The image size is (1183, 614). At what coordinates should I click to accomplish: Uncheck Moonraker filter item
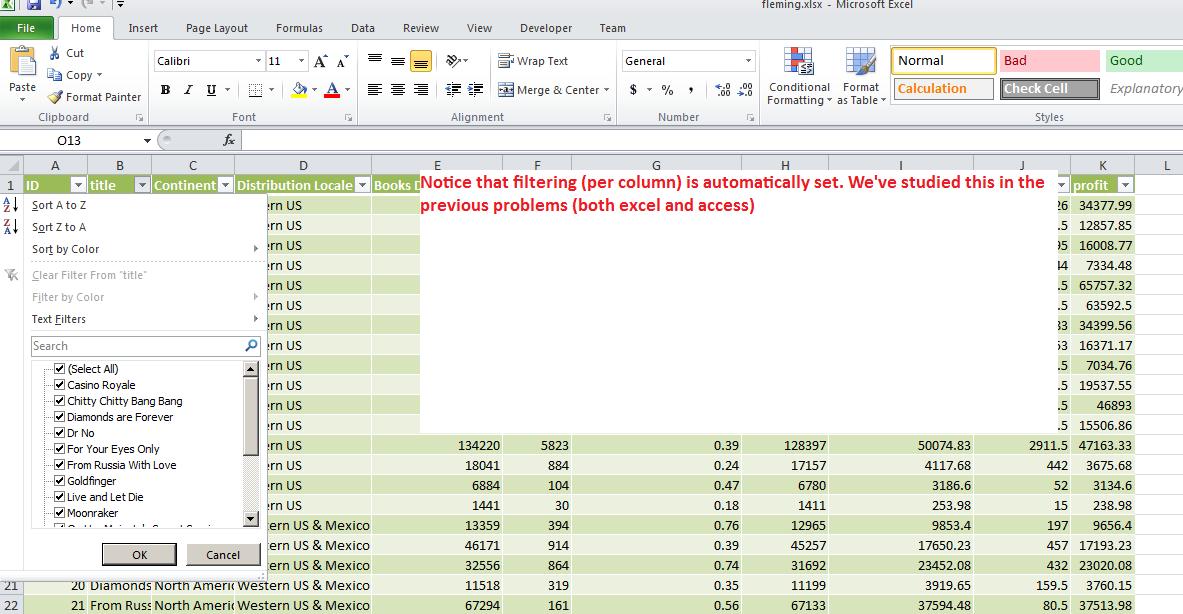(60, 513)
